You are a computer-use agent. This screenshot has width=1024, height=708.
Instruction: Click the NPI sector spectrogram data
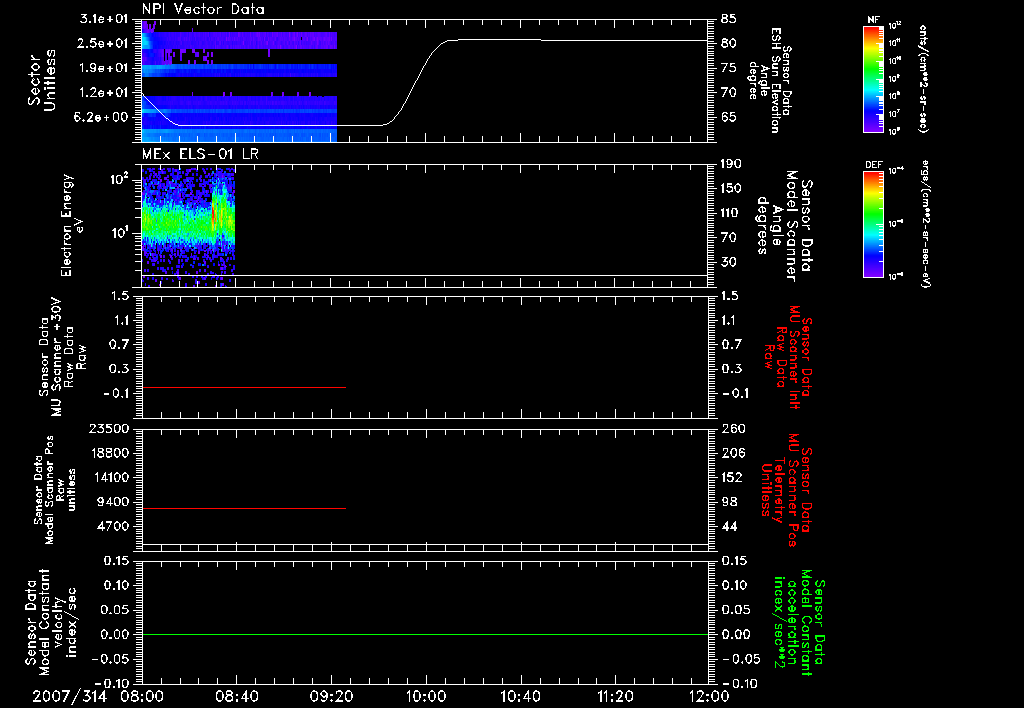coord(239,80)
